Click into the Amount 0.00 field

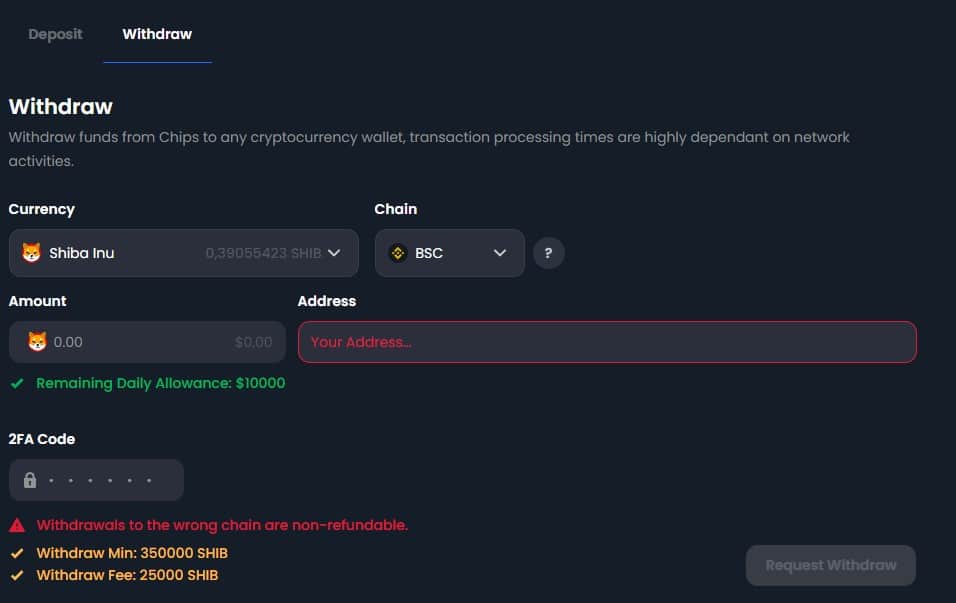pos(147,342)
